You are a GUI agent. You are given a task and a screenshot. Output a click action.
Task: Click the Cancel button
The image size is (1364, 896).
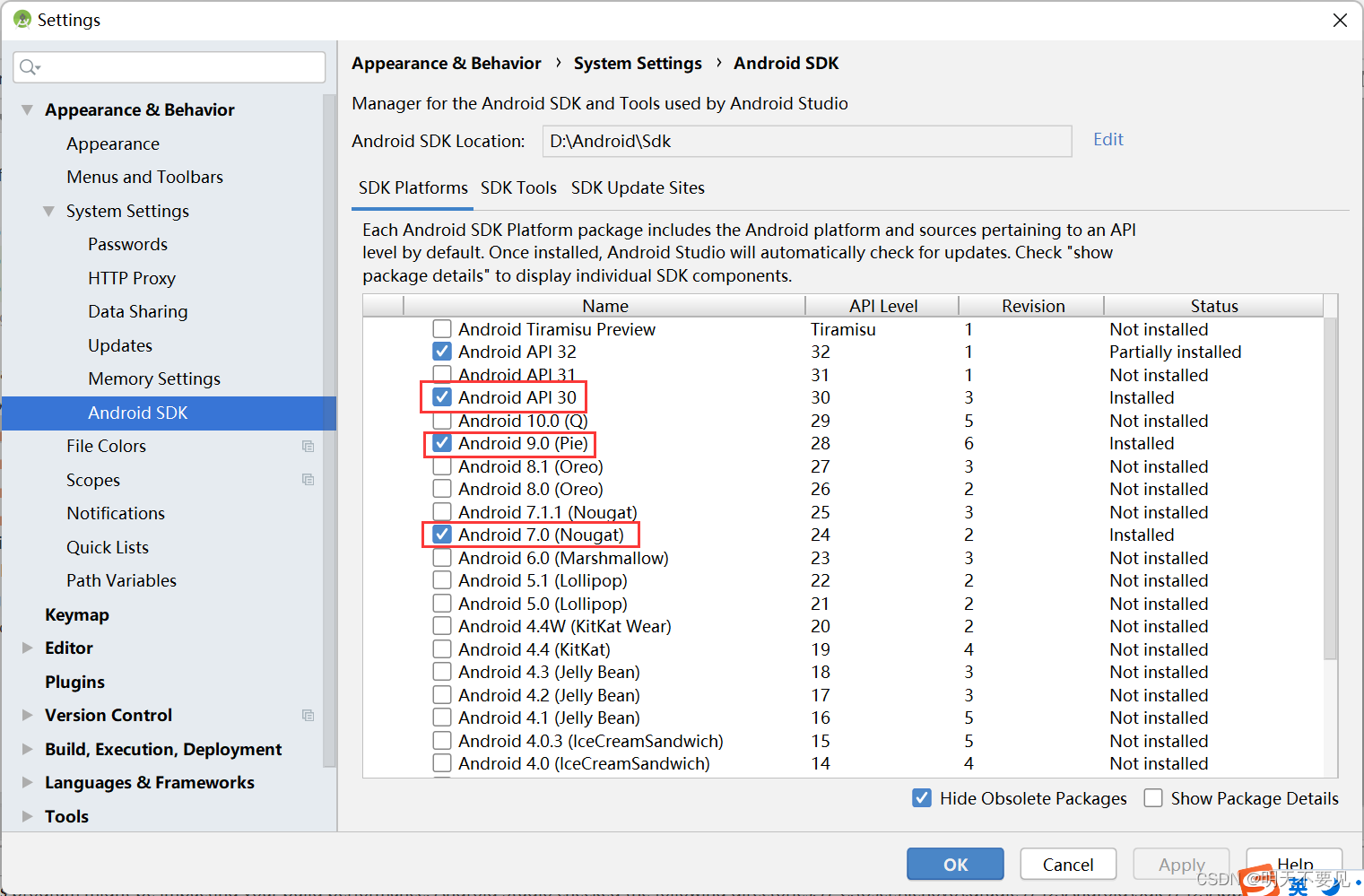point(1068,865)
